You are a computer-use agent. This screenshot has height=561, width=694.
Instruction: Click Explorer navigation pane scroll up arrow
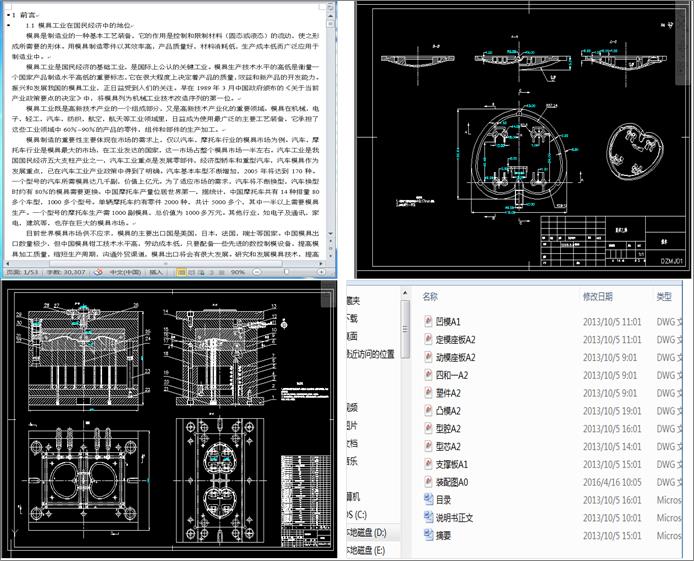pyautogui.click(x=405, y=293)
